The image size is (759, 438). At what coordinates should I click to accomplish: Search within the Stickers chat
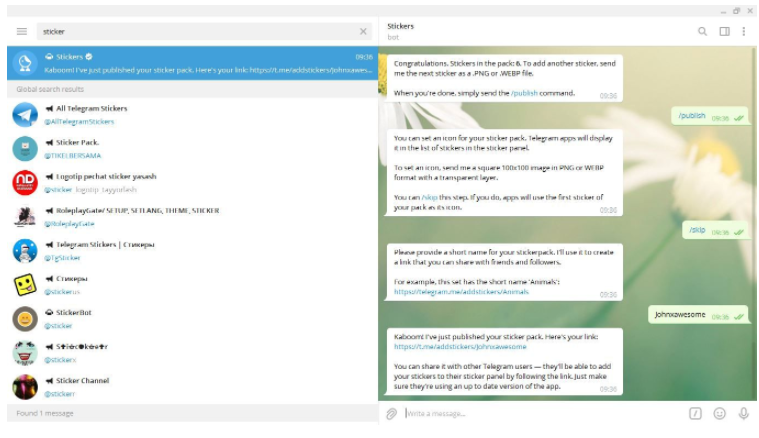[702, 31]
